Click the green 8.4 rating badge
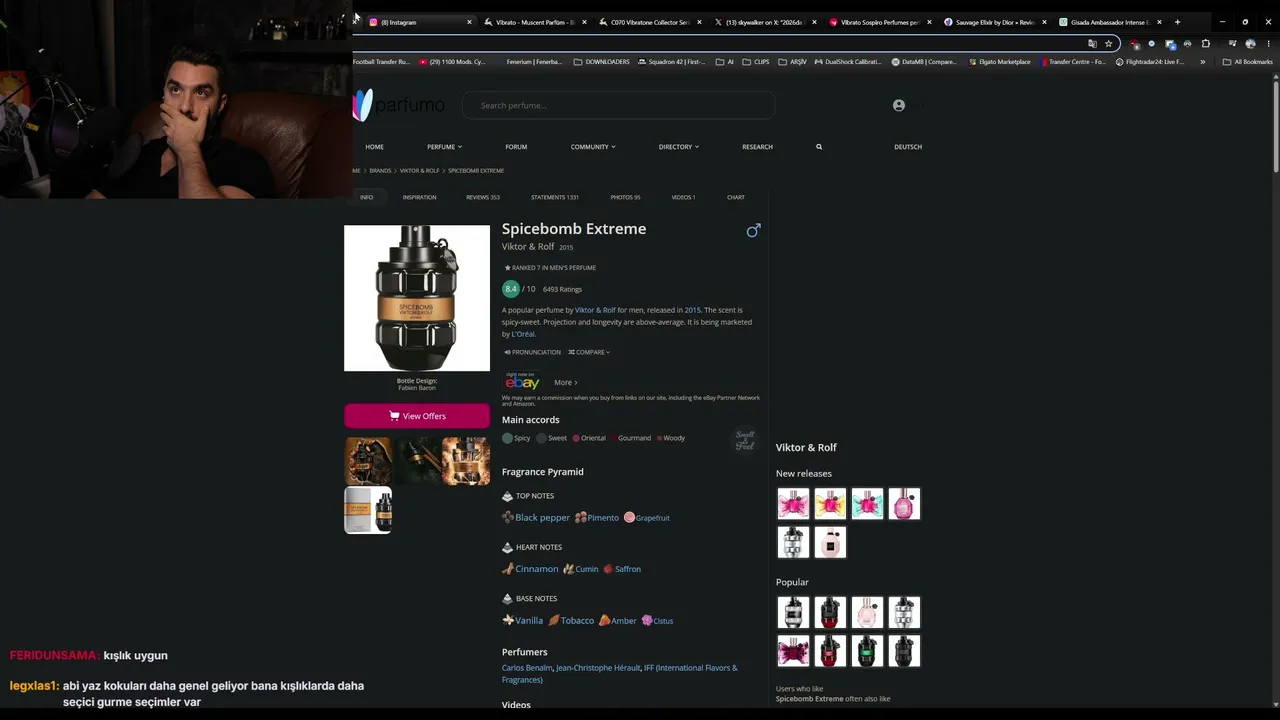This screenshot has height=720, width=1280. click(511, 289)
